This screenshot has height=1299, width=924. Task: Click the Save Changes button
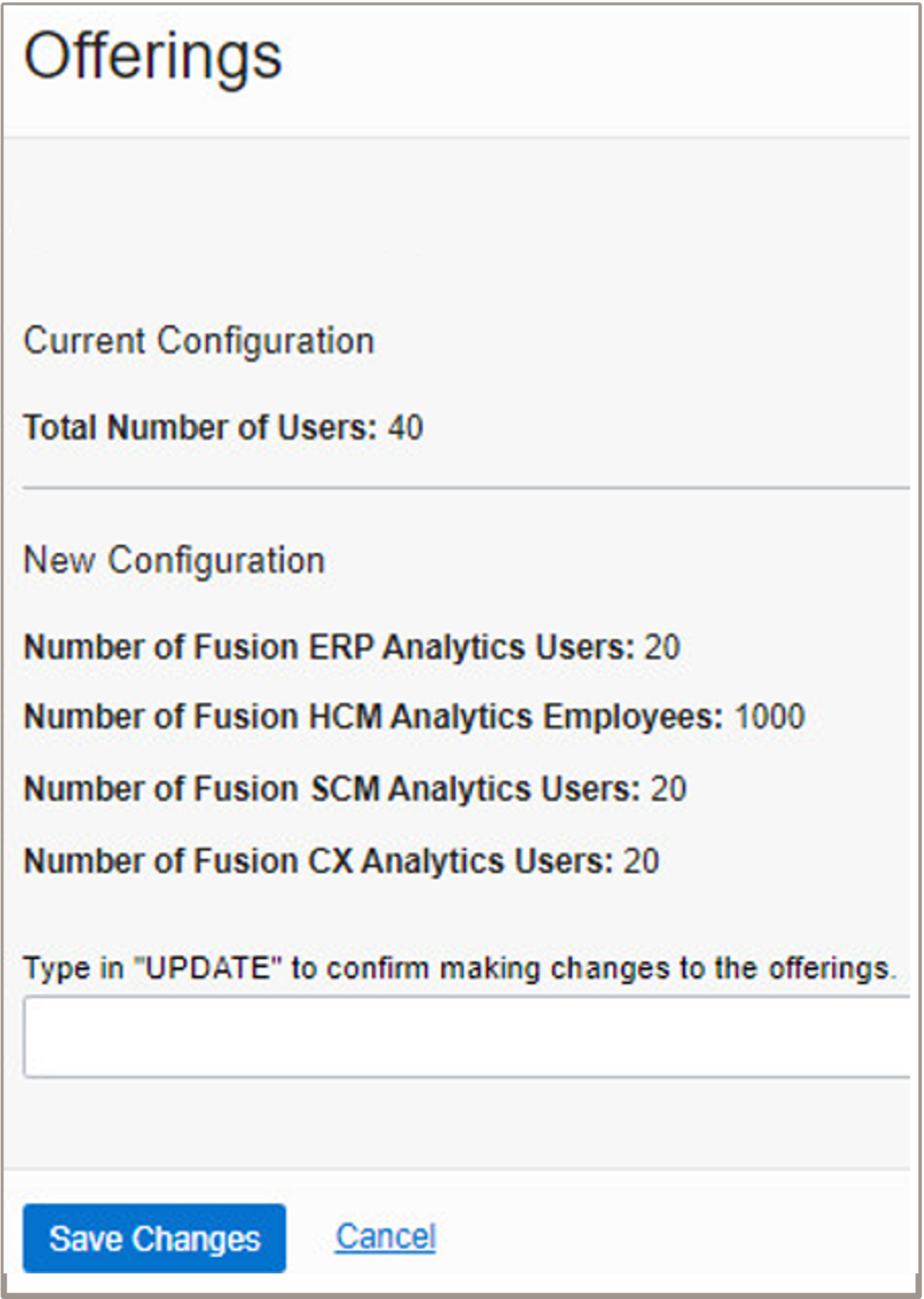154,1238
